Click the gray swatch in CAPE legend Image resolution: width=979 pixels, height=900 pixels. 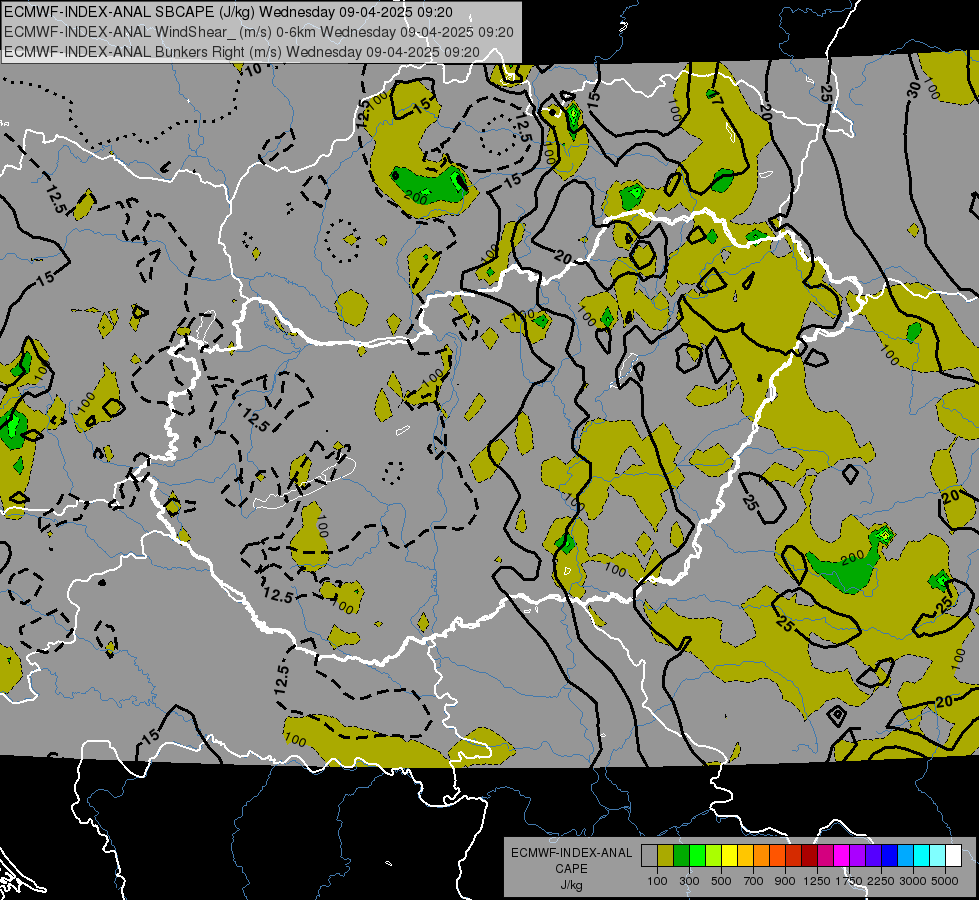tap(649, 856)
